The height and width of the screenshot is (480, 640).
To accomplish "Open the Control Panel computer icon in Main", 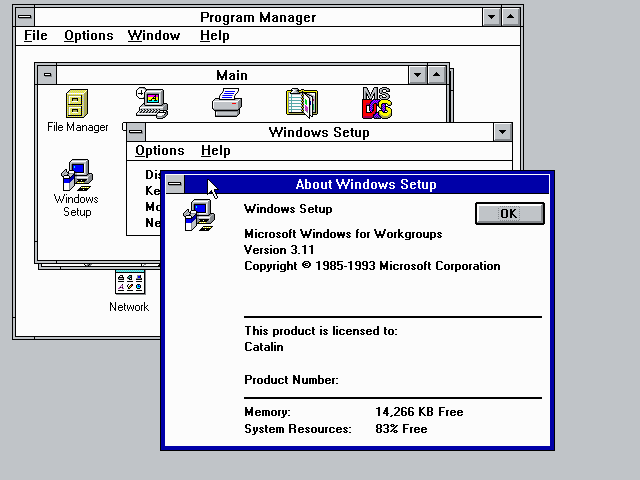I will click(151, 102).
